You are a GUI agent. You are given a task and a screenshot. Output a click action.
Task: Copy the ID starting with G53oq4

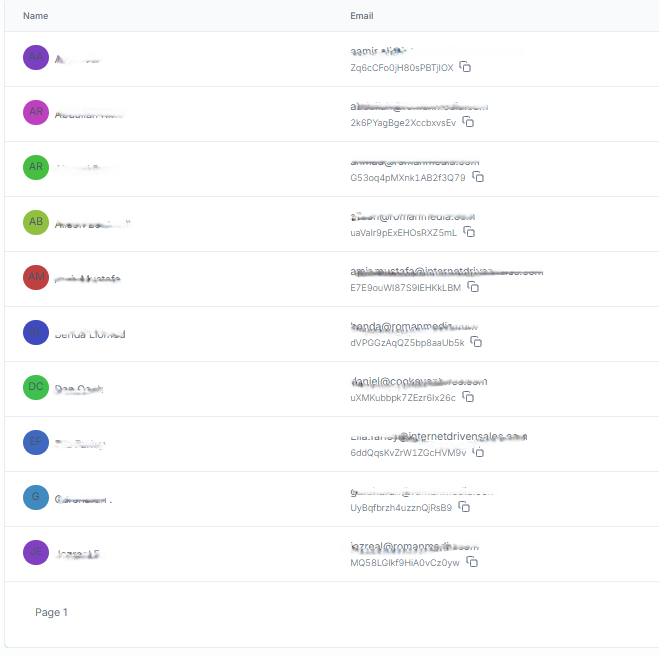pyautogui.click(x=478, y=178)
